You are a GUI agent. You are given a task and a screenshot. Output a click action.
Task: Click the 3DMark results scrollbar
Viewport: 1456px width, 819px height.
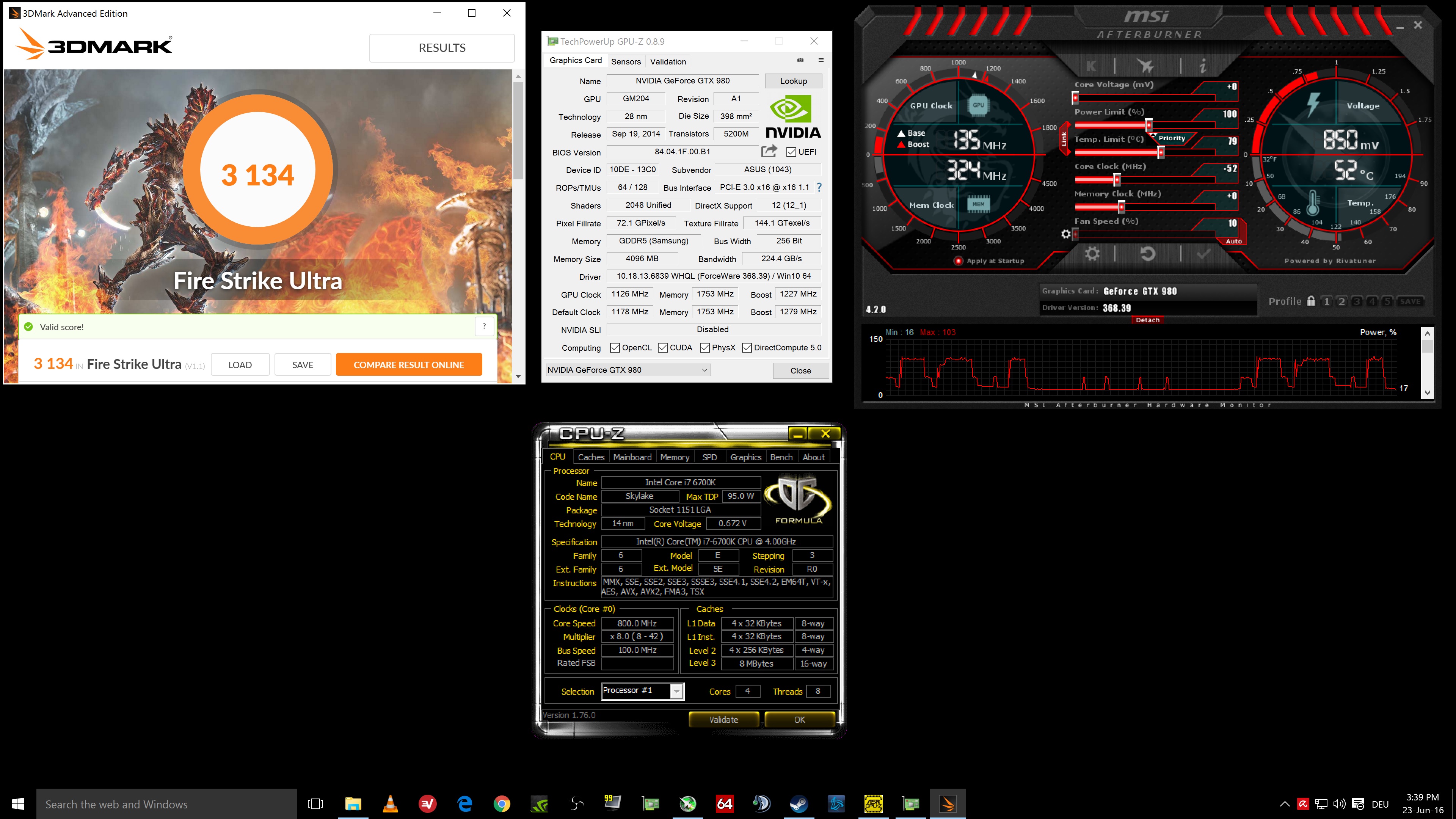pos(518,130)
